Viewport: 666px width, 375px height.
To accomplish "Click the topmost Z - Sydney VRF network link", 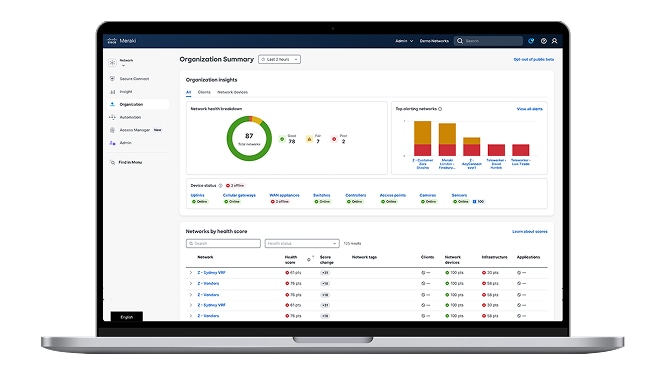I will [211, 273].
